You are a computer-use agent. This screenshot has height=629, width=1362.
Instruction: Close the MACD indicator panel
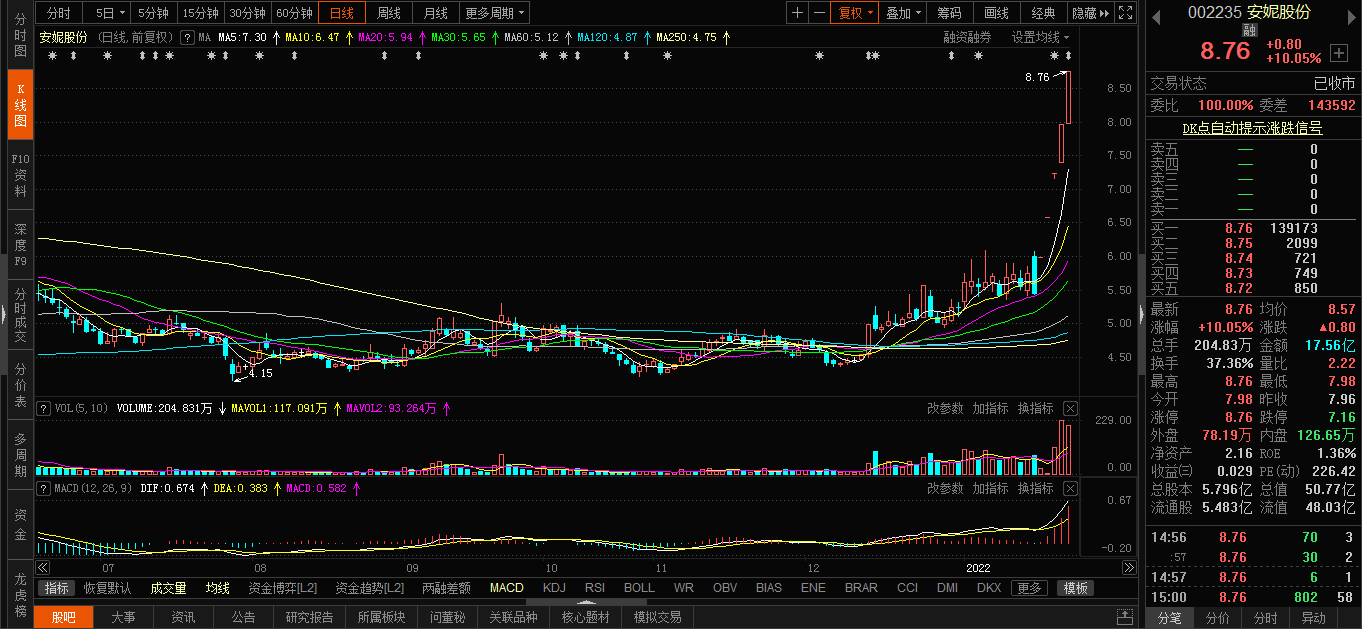point(1070,488)
